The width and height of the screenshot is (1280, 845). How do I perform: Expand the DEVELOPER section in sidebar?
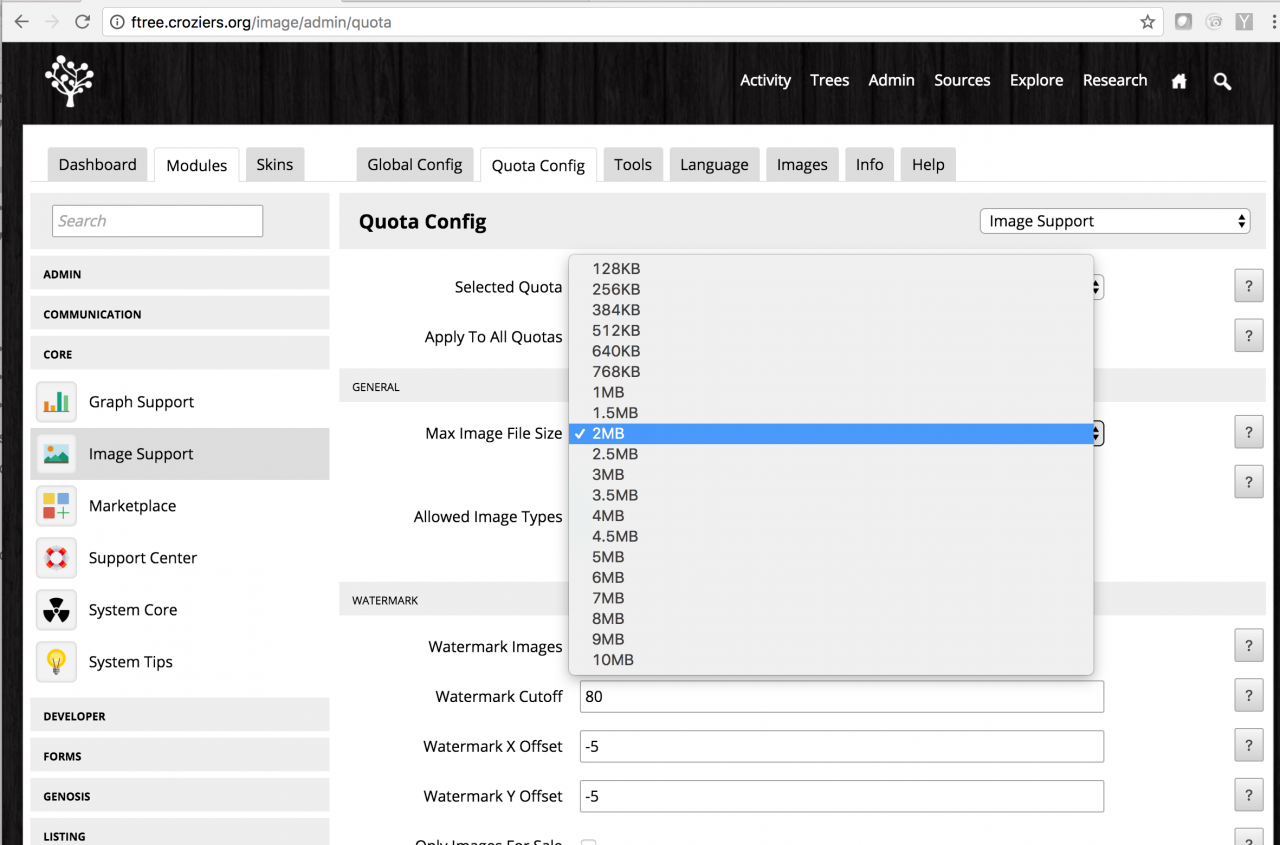pos(180,716)
